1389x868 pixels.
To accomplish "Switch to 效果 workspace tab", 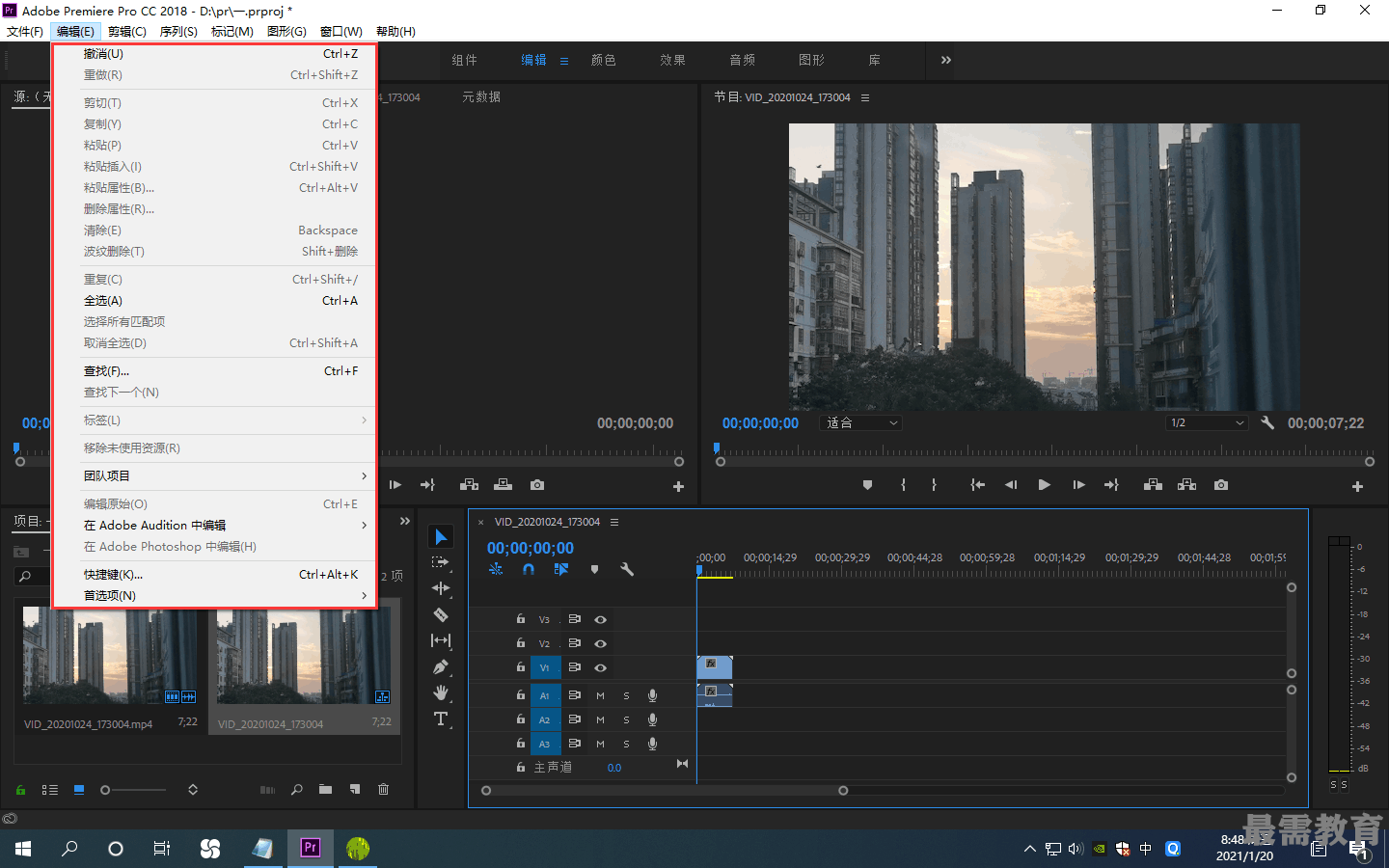I will click(x=673, y=60).
